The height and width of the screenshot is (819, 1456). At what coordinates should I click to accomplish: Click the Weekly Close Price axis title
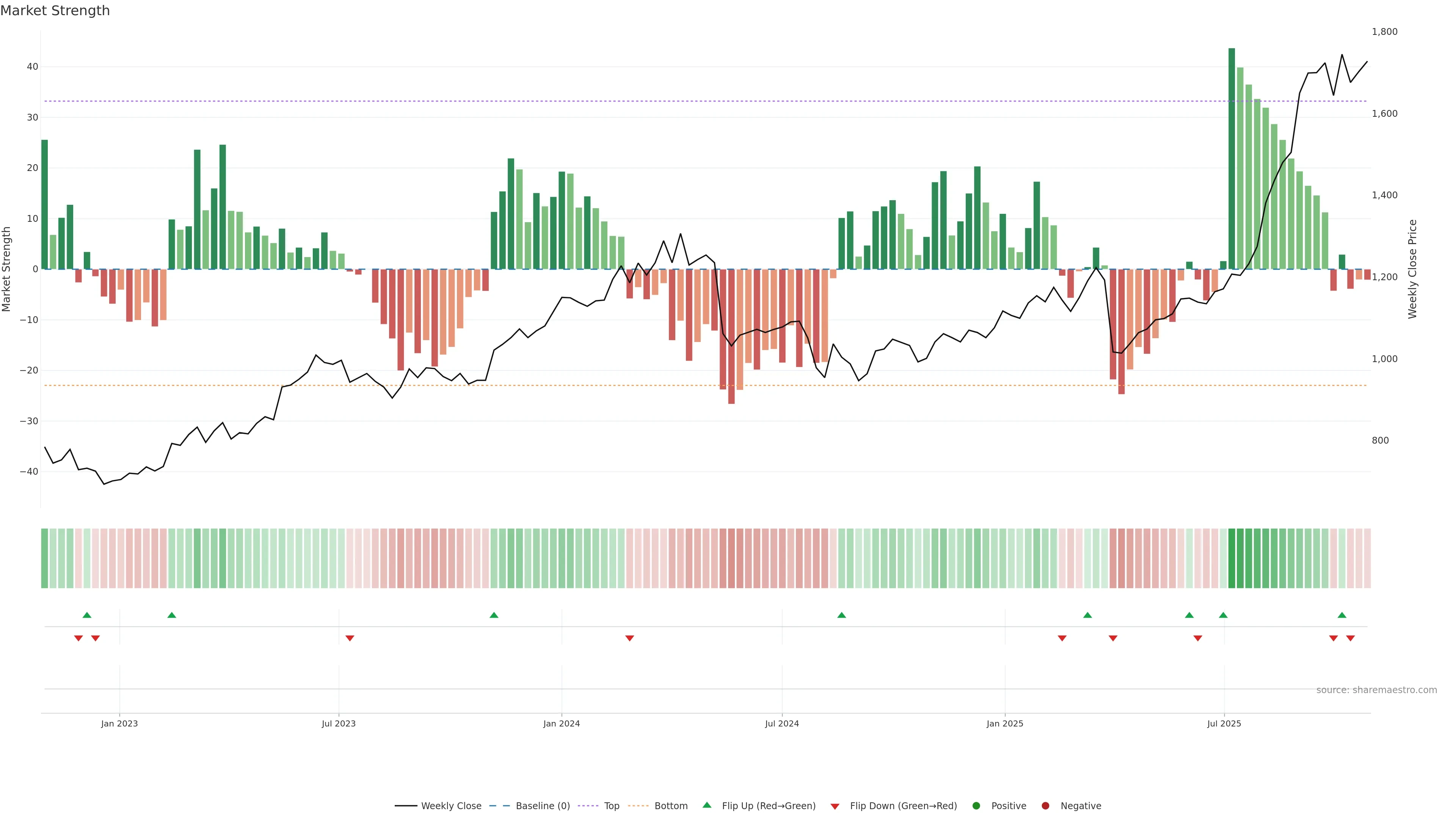(x=1412, y=269)
